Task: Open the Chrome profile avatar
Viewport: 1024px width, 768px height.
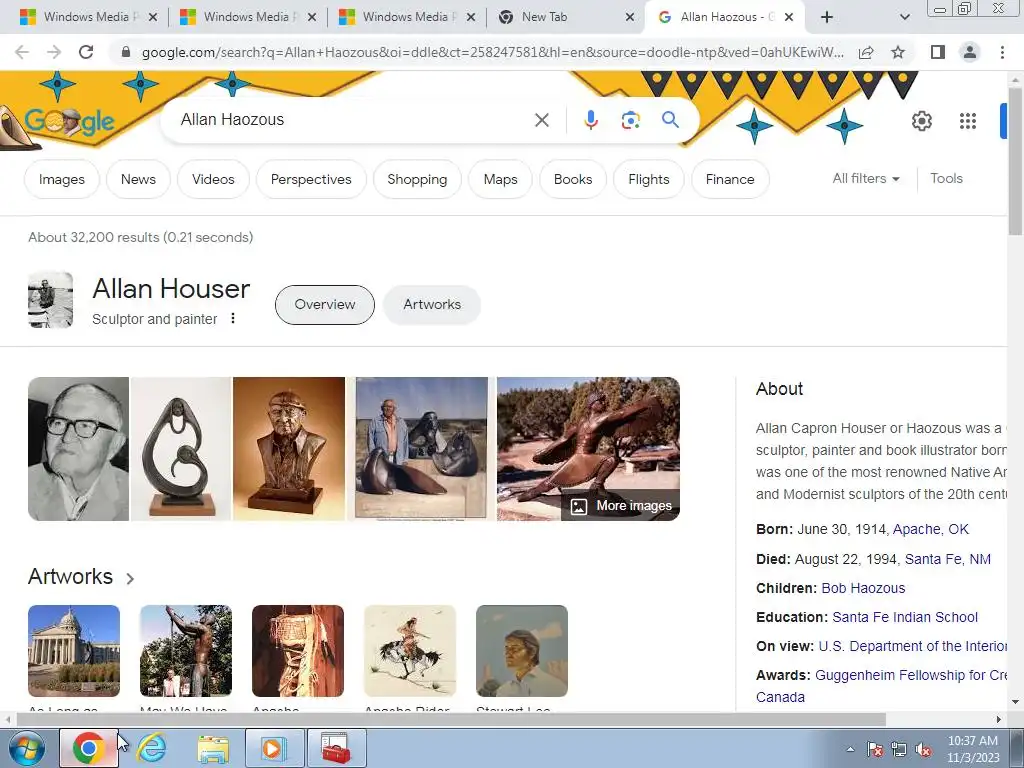Action: click(x=970, y=52)
